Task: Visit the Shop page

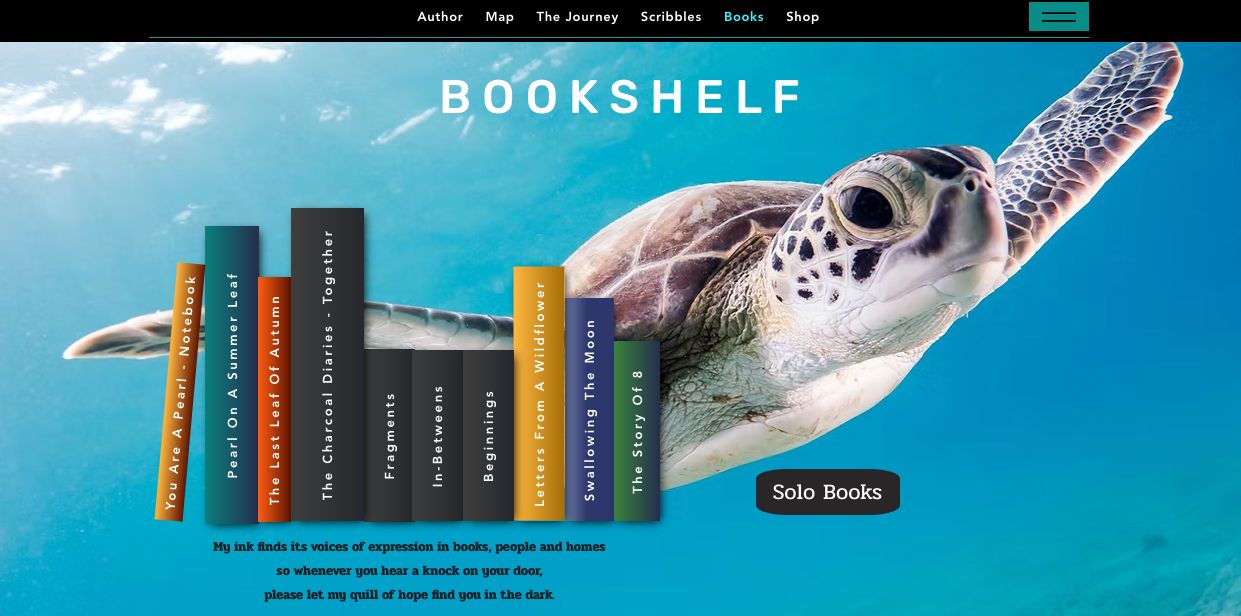Action: (x=803, y=17)
